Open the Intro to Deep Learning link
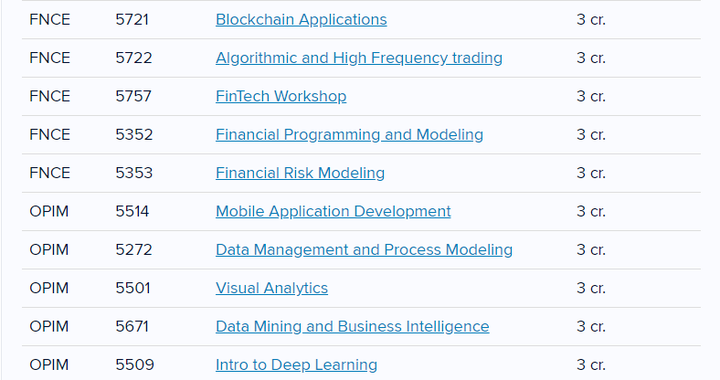 click(x=297, y=365)
